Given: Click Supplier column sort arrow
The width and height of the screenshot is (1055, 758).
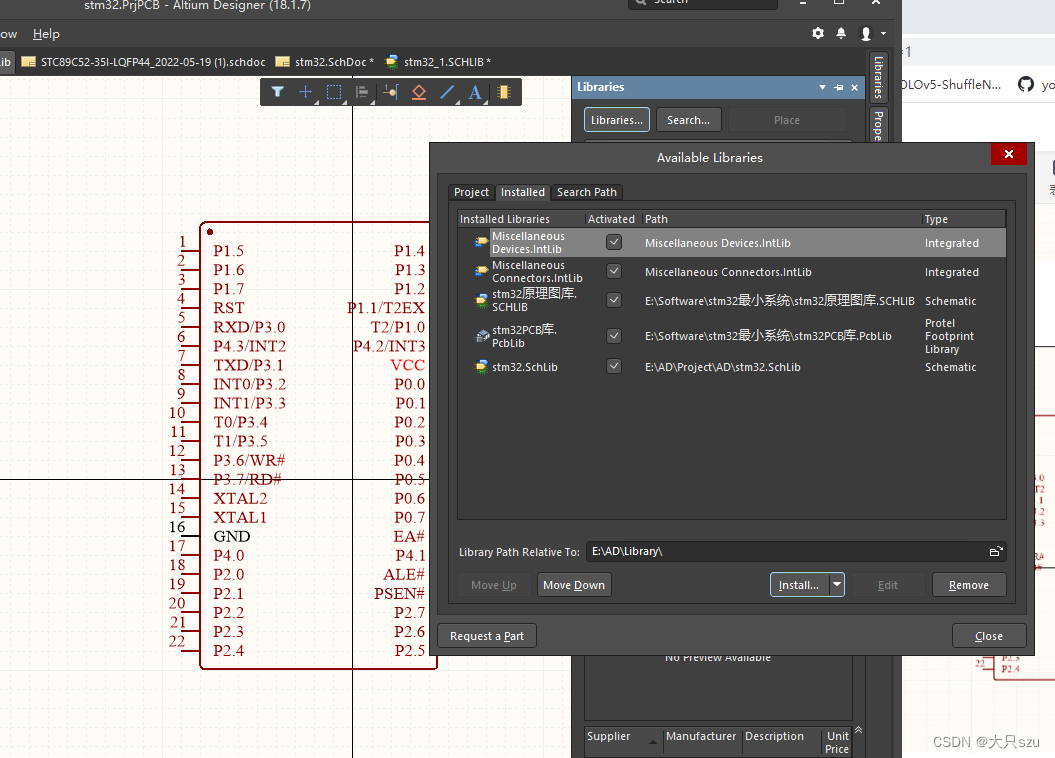Looking at the screenshot, I should [653, 742].
